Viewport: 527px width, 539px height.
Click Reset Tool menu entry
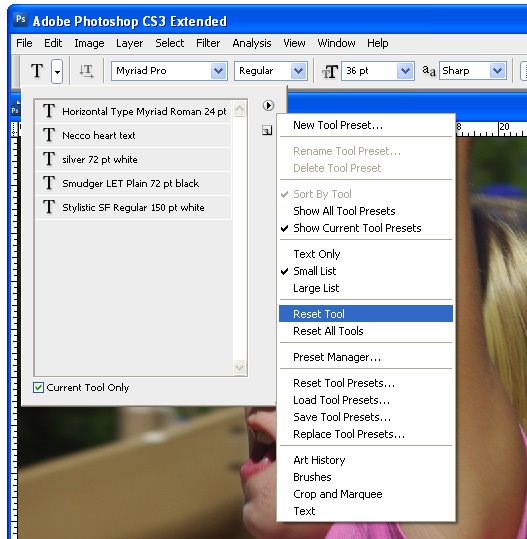point(366,314)
